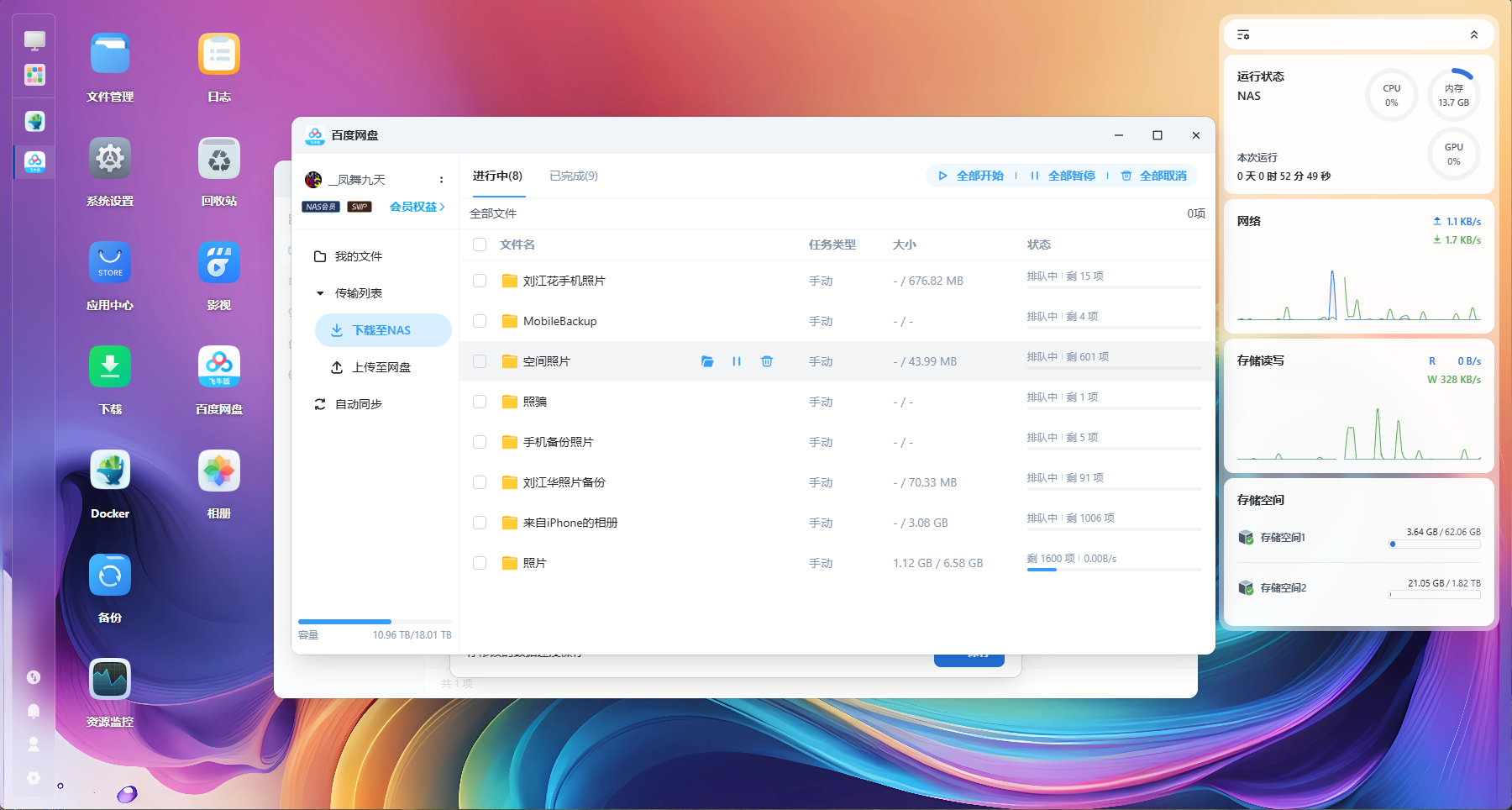
Task: Open 资源监控 desktop icon
Action: click(110, 679)
